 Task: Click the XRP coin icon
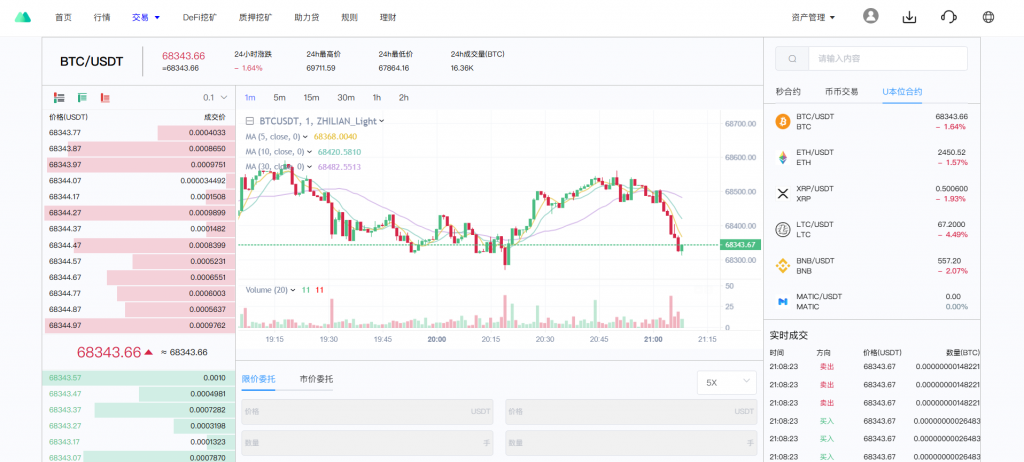(782, 193)
